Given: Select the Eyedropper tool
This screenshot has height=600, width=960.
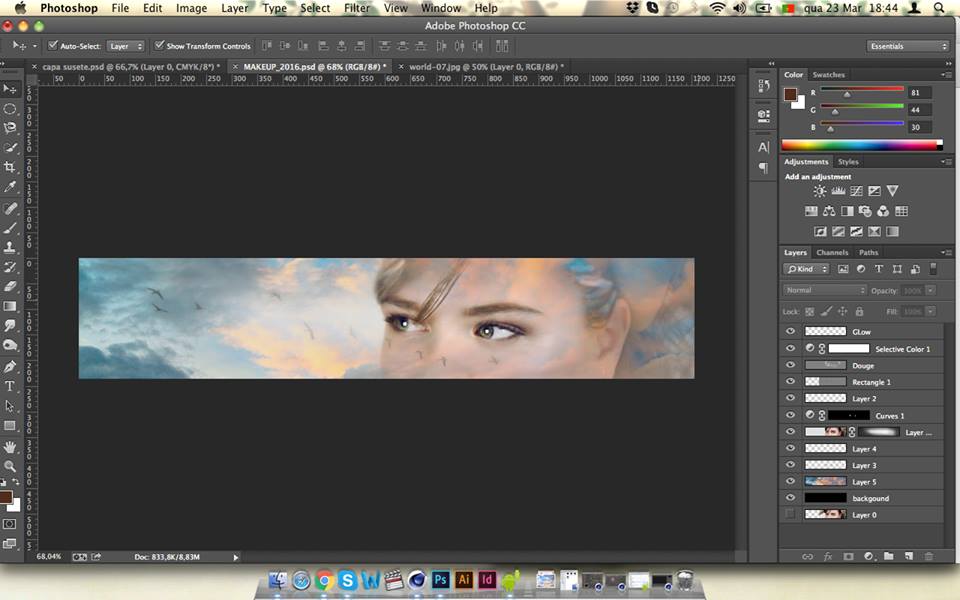Looking at the screenshot, I should pos(10,187).
